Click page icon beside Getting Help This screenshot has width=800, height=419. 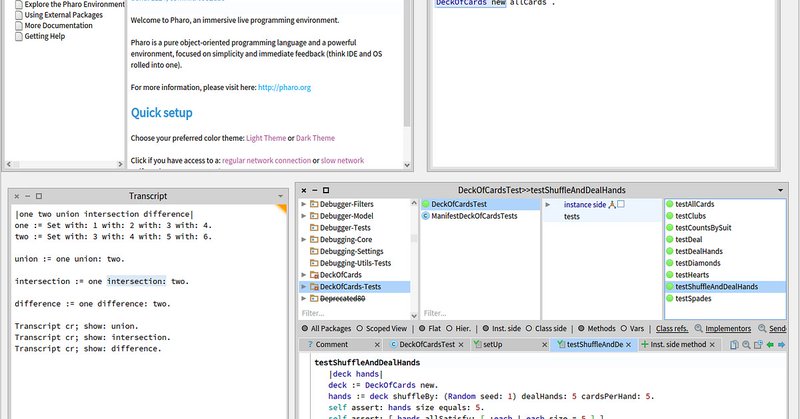(19, 36)
